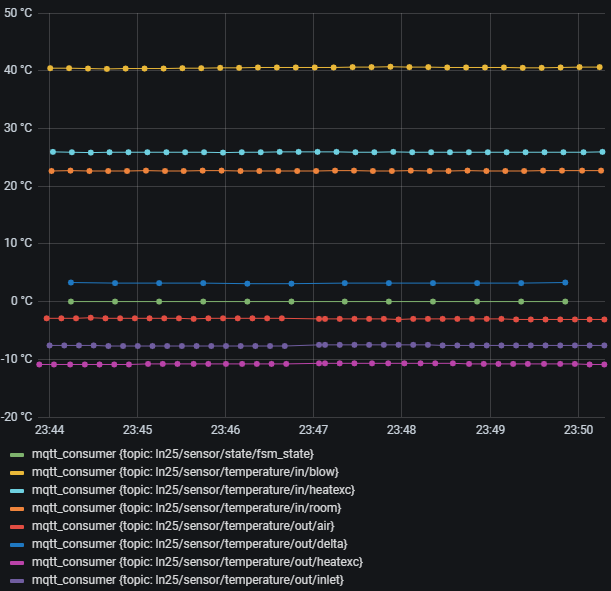Click the 23:47 time axis label

tap(313, 429)
